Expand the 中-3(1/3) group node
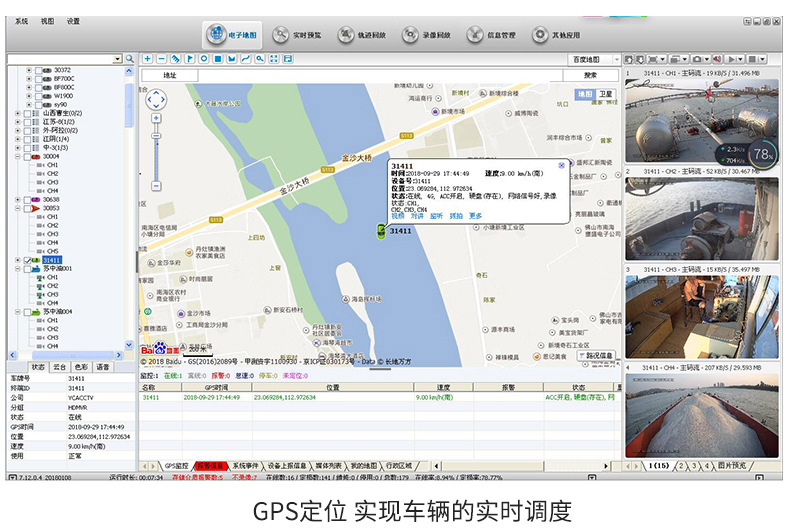The image size is (790, 528). [18, 148]
